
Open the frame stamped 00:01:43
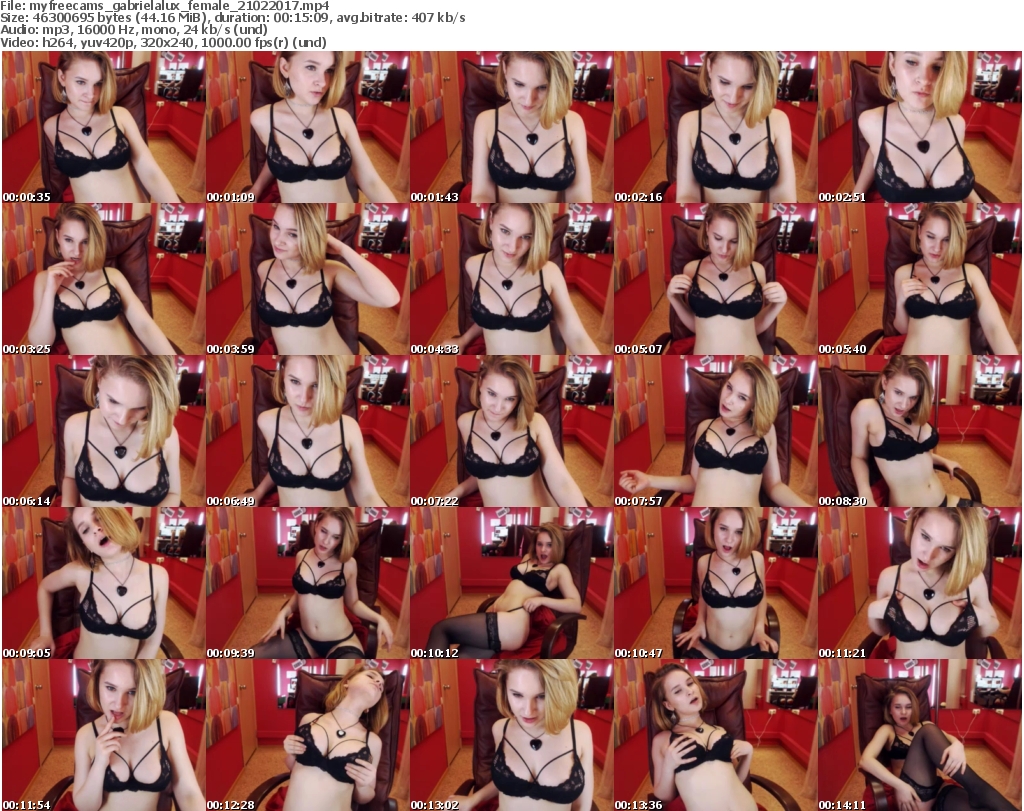coord(511,127)
